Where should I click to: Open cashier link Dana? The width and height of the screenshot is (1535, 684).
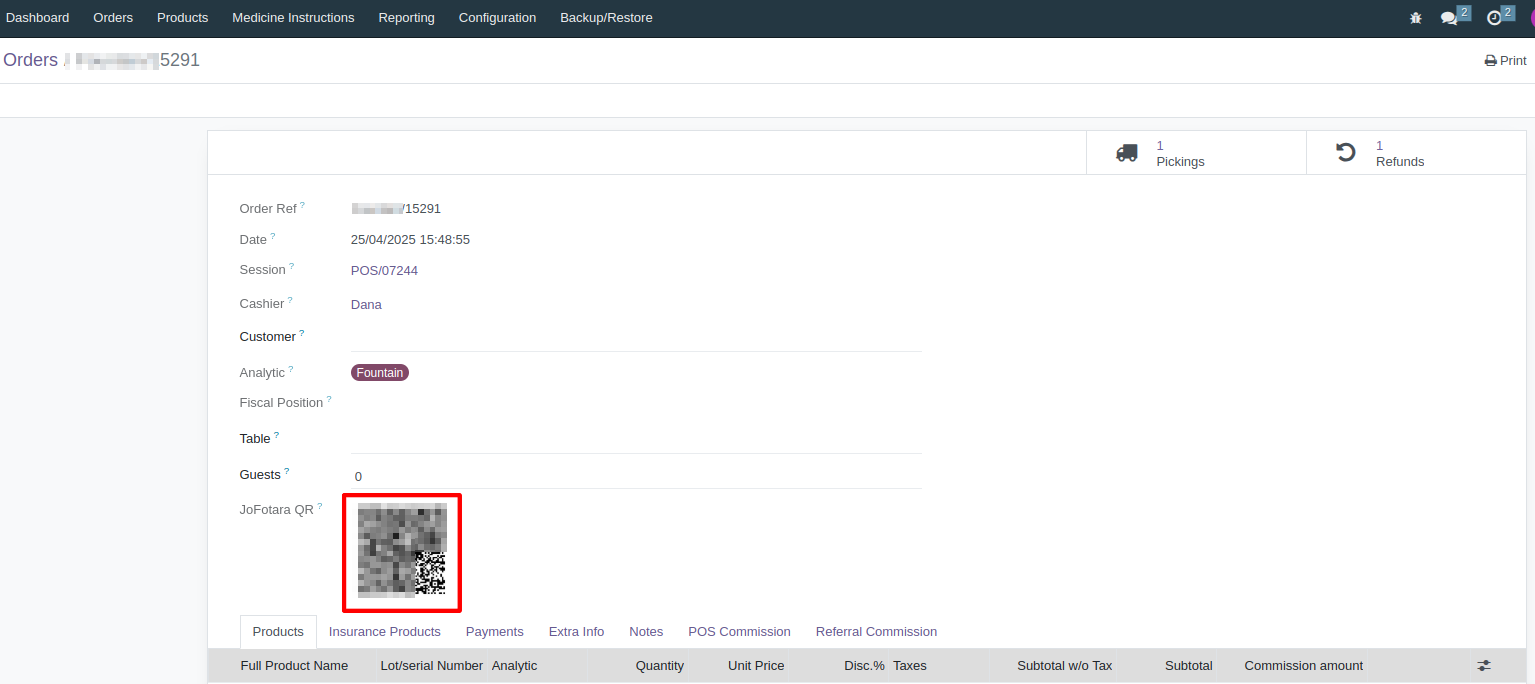pos(366,305)
